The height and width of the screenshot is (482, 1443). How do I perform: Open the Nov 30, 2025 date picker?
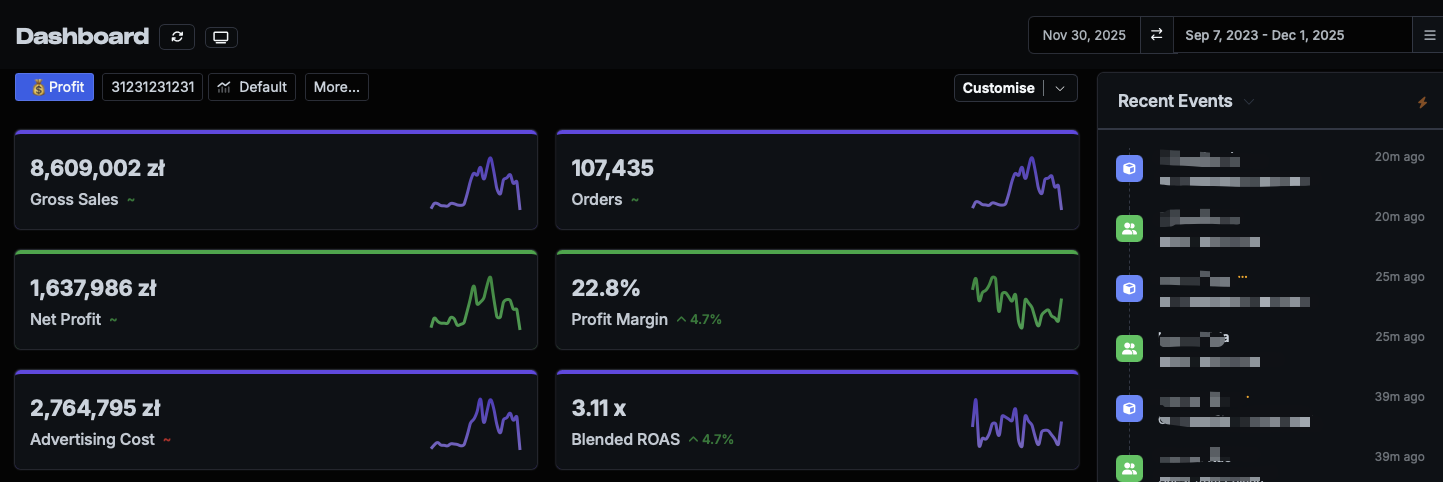tap(1084, 35)
